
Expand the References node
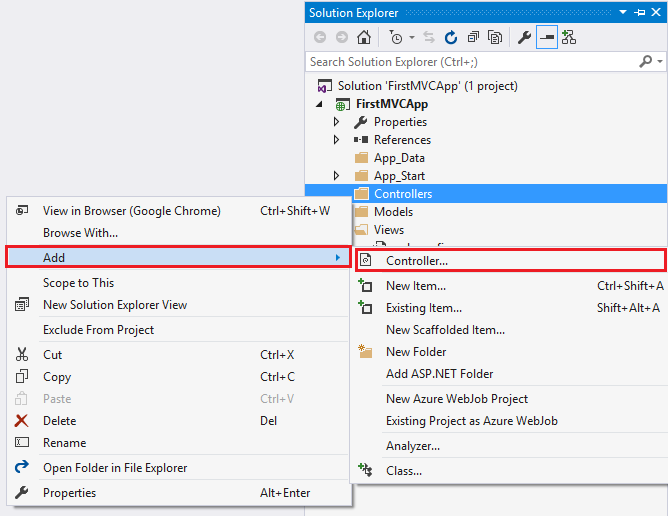pos(337,140)
